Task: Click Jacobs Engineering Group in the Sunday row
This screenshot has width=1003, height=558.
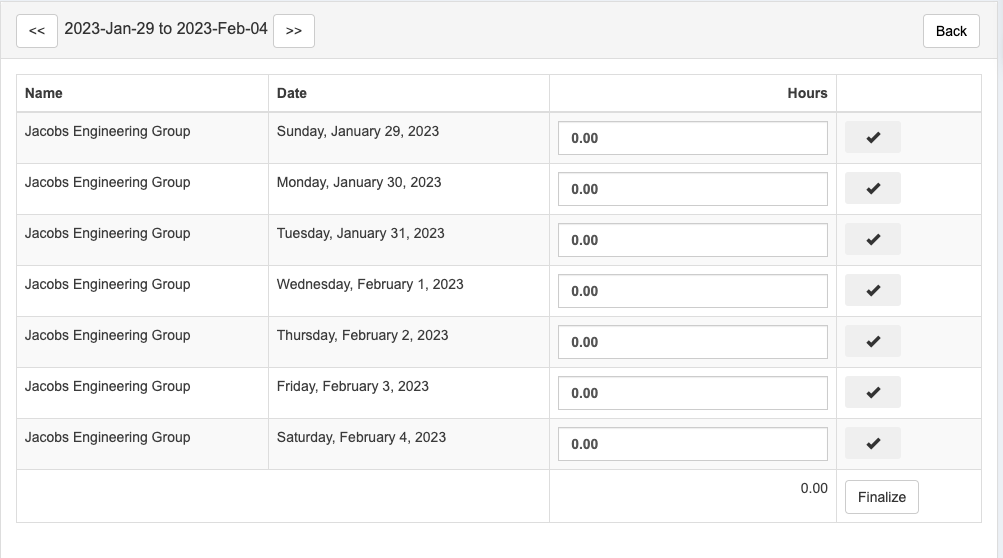Action: click(107, 131)
